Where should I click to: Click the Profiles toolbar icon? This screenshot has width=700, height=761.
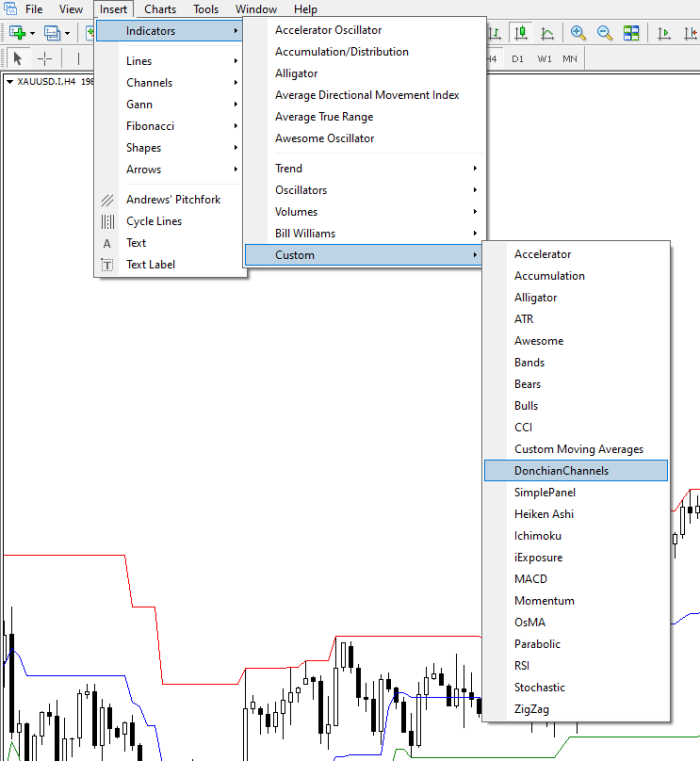(x=51, y=33)
